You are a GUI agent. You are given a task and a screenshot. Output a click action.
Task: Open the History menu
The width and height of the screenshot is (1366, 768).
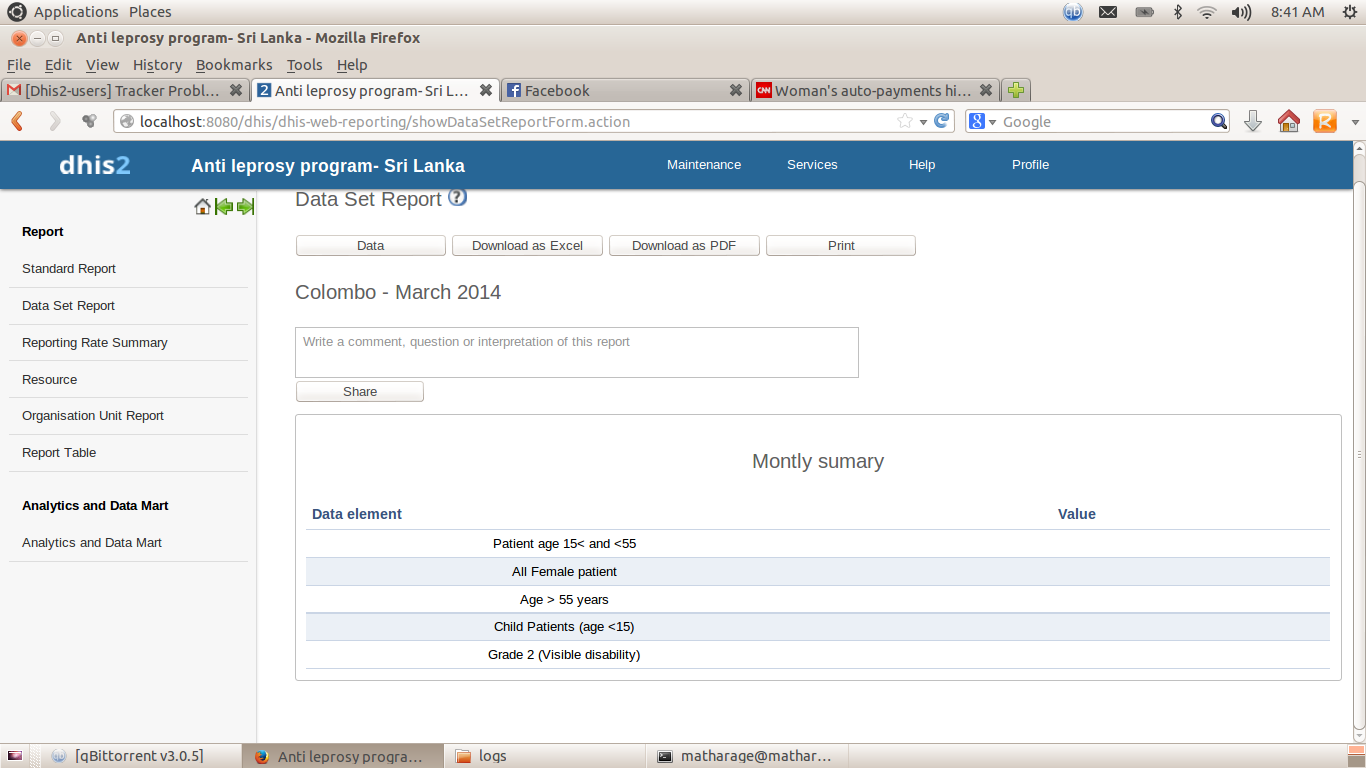[x=157, y=65]
